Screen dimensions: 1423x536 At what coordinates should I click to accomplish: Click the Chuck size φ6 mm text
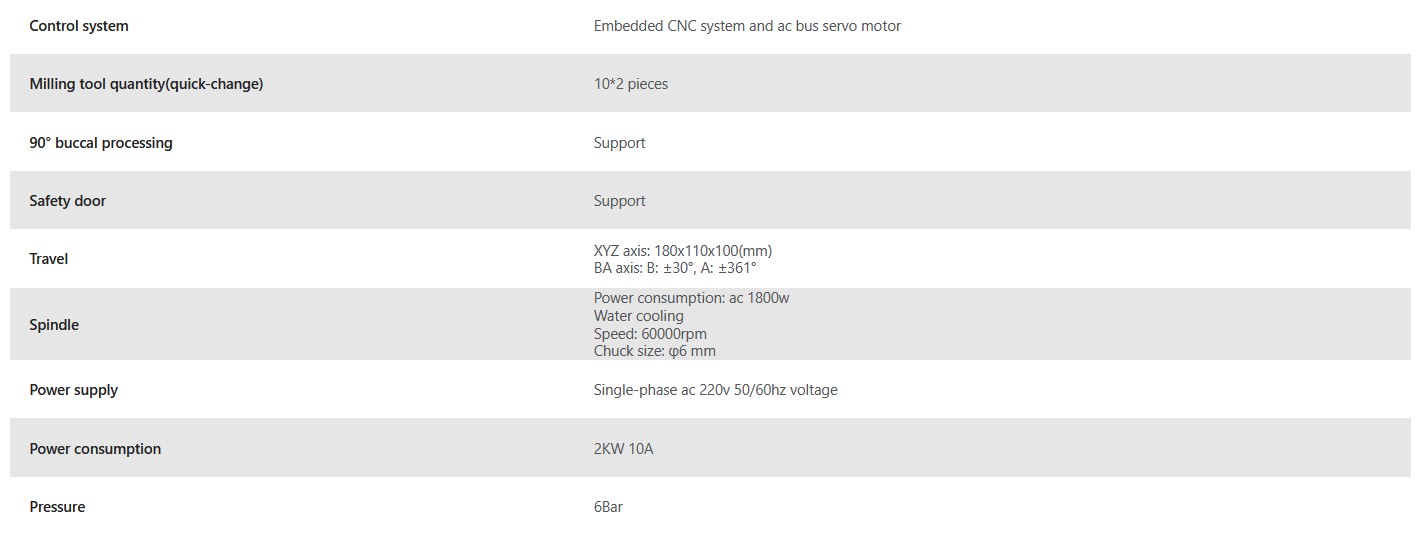click(x=654, y=351)
